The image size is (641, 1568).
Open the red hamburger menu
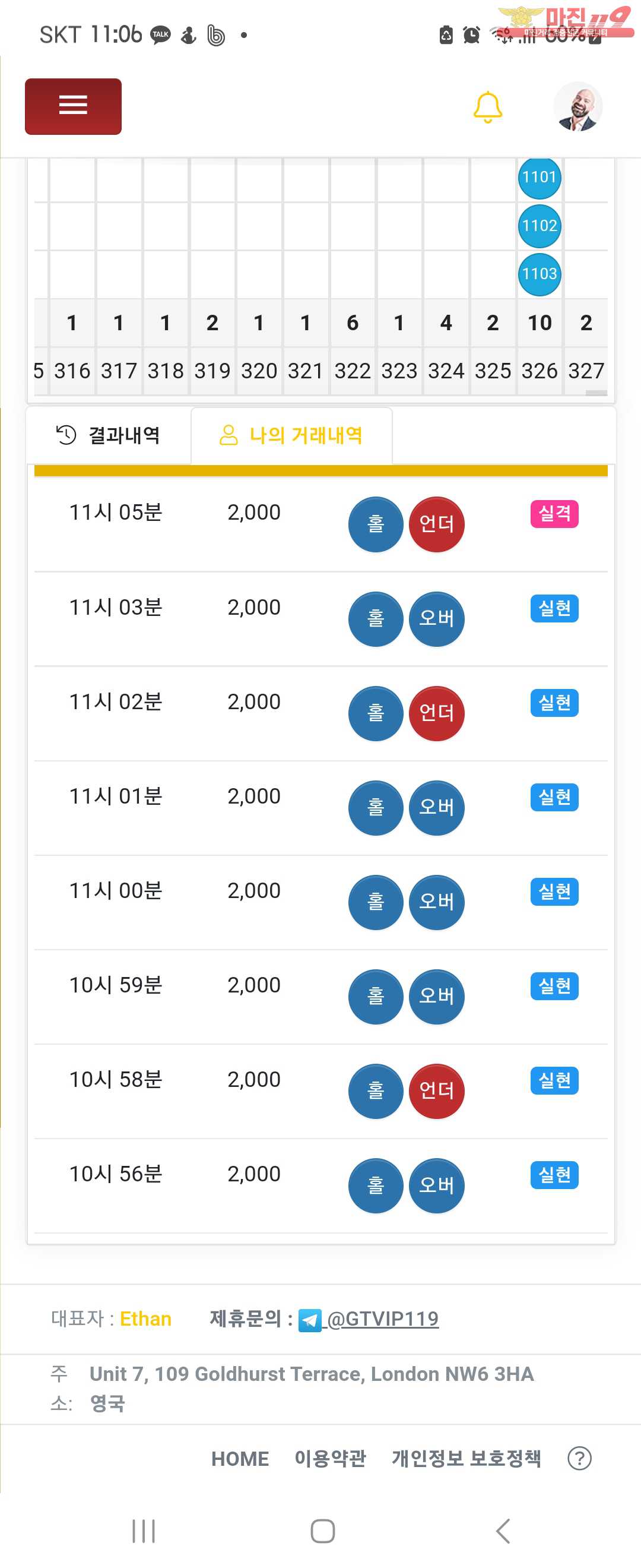pos(73,106)
